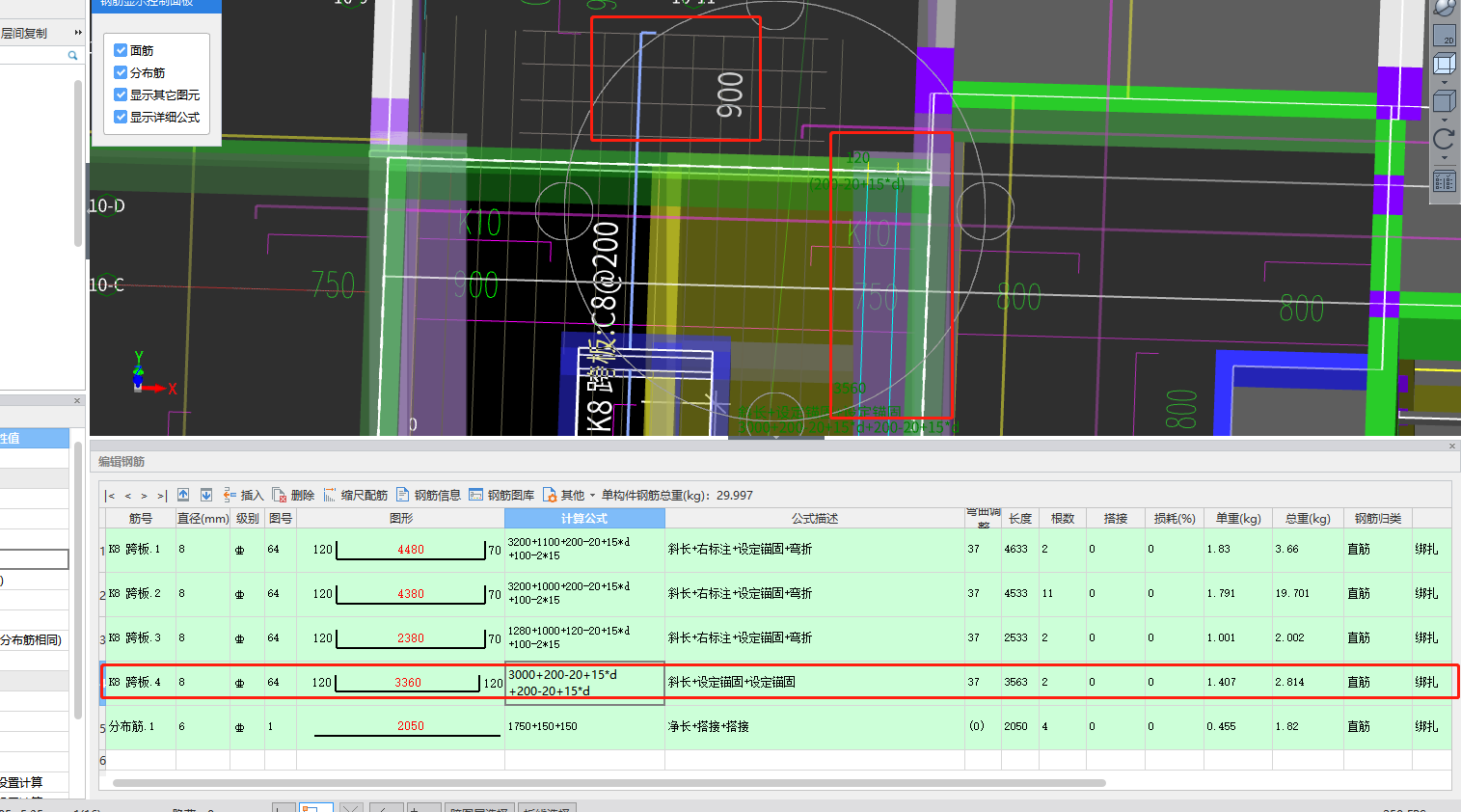Image resolution: width=1461 pixels, height=812 pixels.
Task: Click the 根数 column header
Action: [1063, 518]
